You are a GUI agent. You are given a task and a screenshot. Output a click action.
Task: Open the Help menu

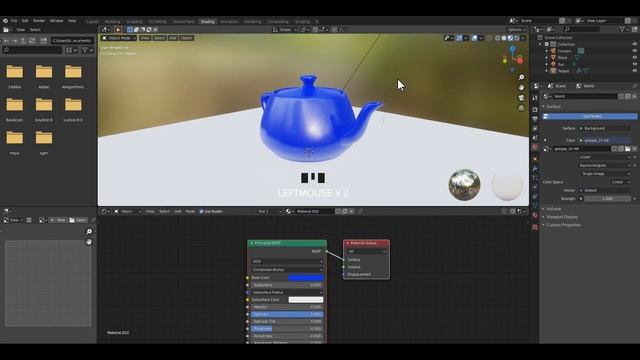(x=72, y=20)
